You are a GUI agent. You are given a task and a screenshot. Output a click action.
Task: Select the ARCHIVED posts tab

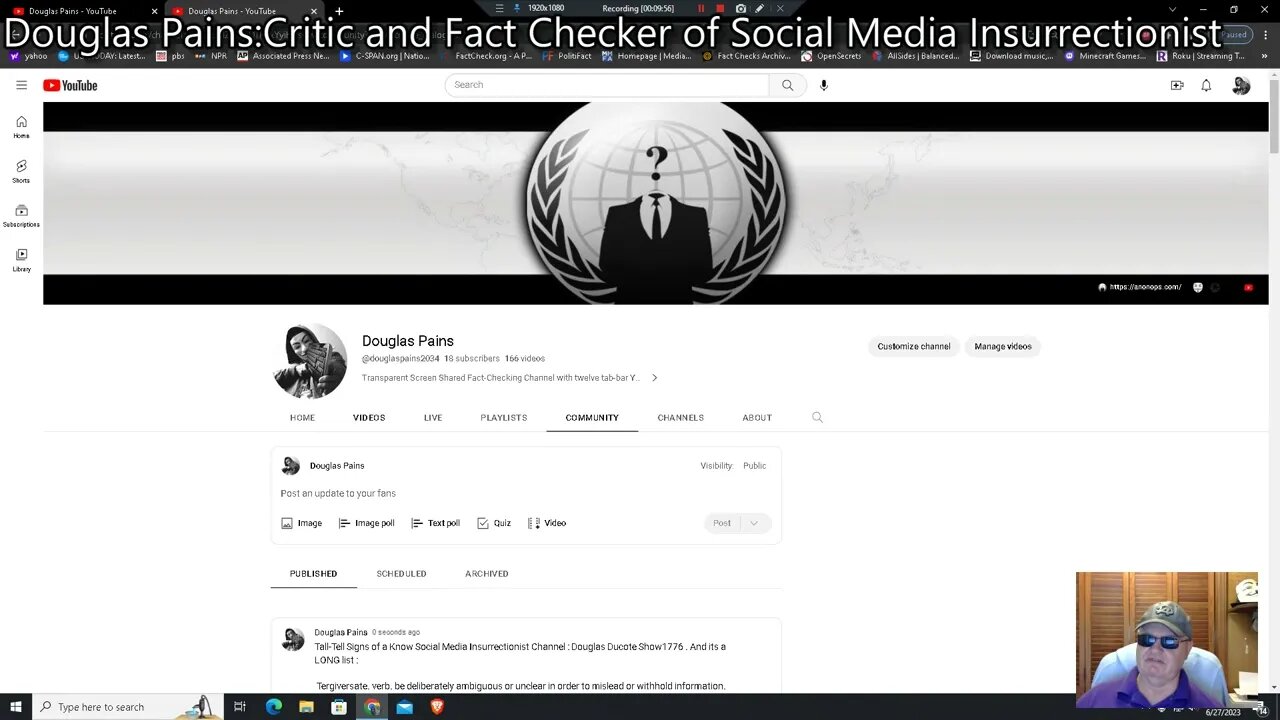click(487, 574)
